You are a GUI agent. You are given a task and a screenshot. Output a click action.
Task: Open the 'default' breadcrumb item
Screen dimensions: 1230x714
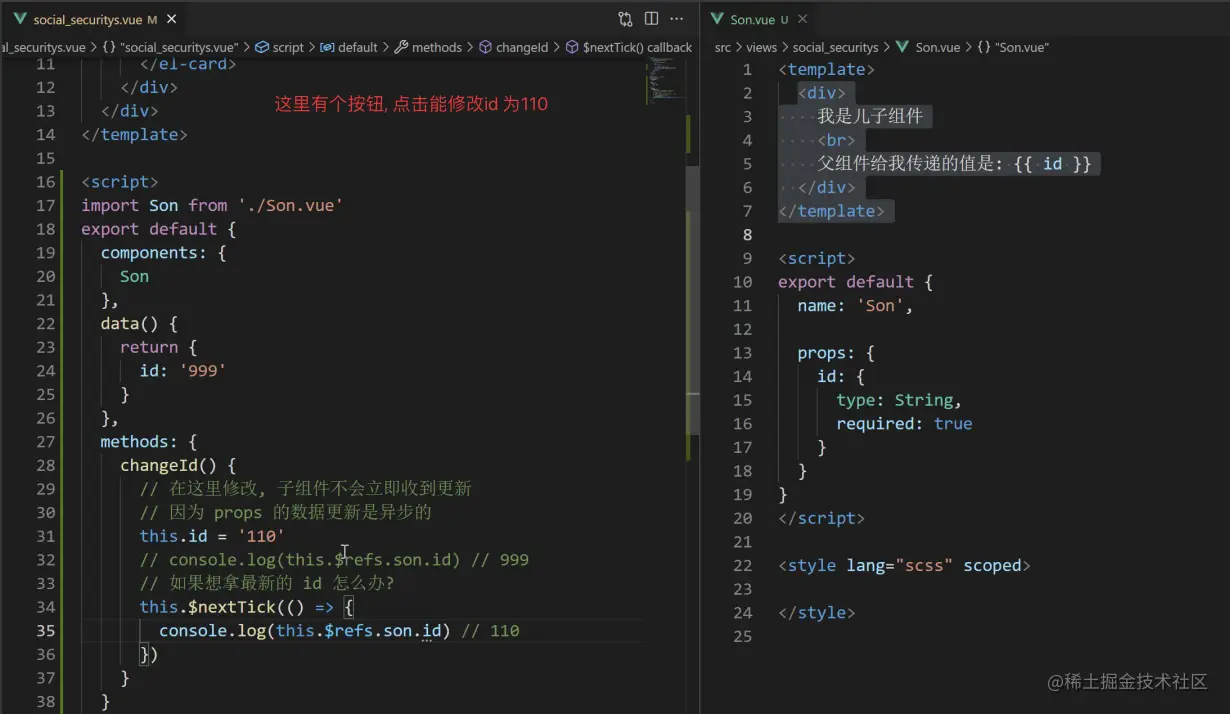357,47
